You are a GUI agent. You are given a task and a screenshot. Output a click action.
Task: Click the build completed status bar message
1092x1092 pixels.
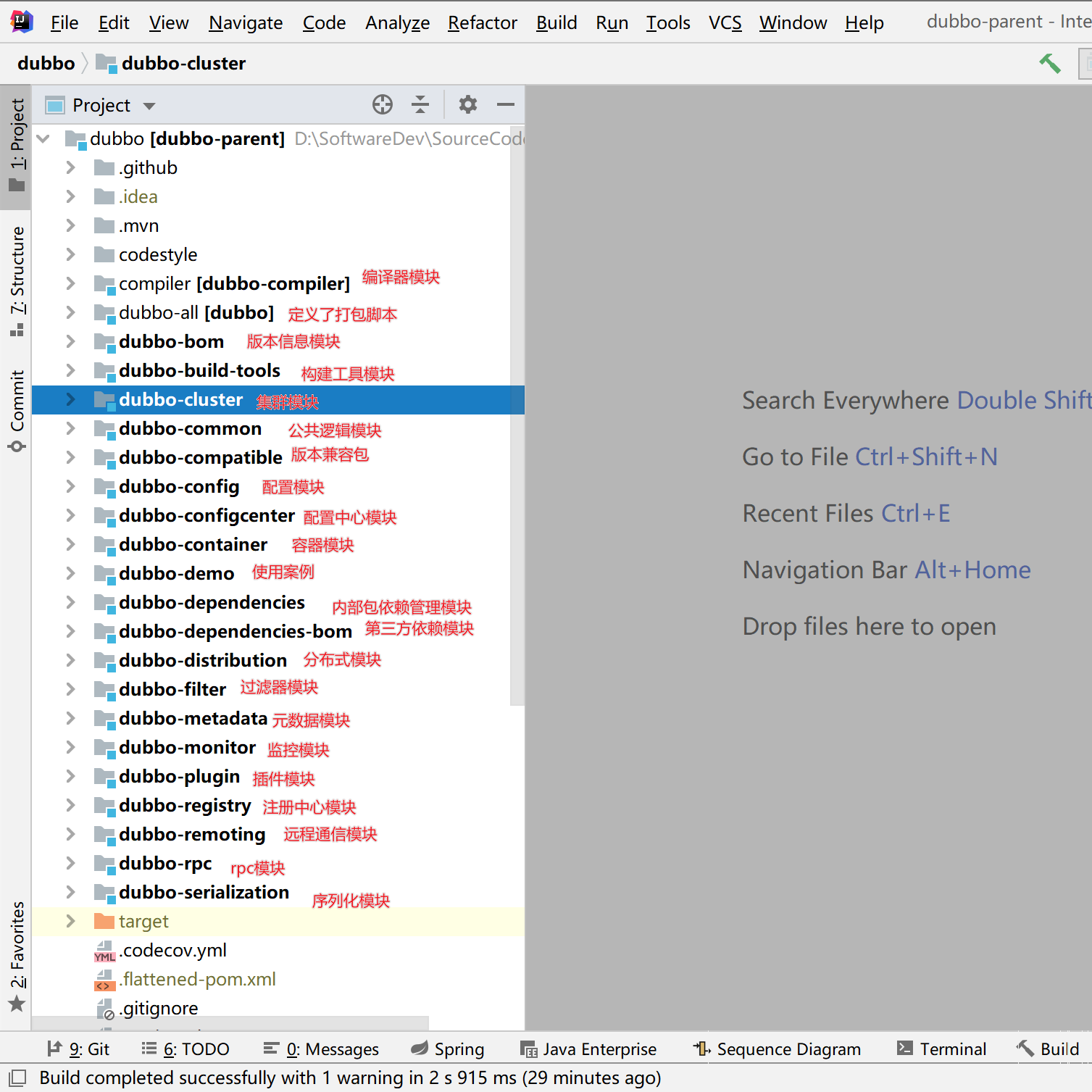tap(350, 1078)
